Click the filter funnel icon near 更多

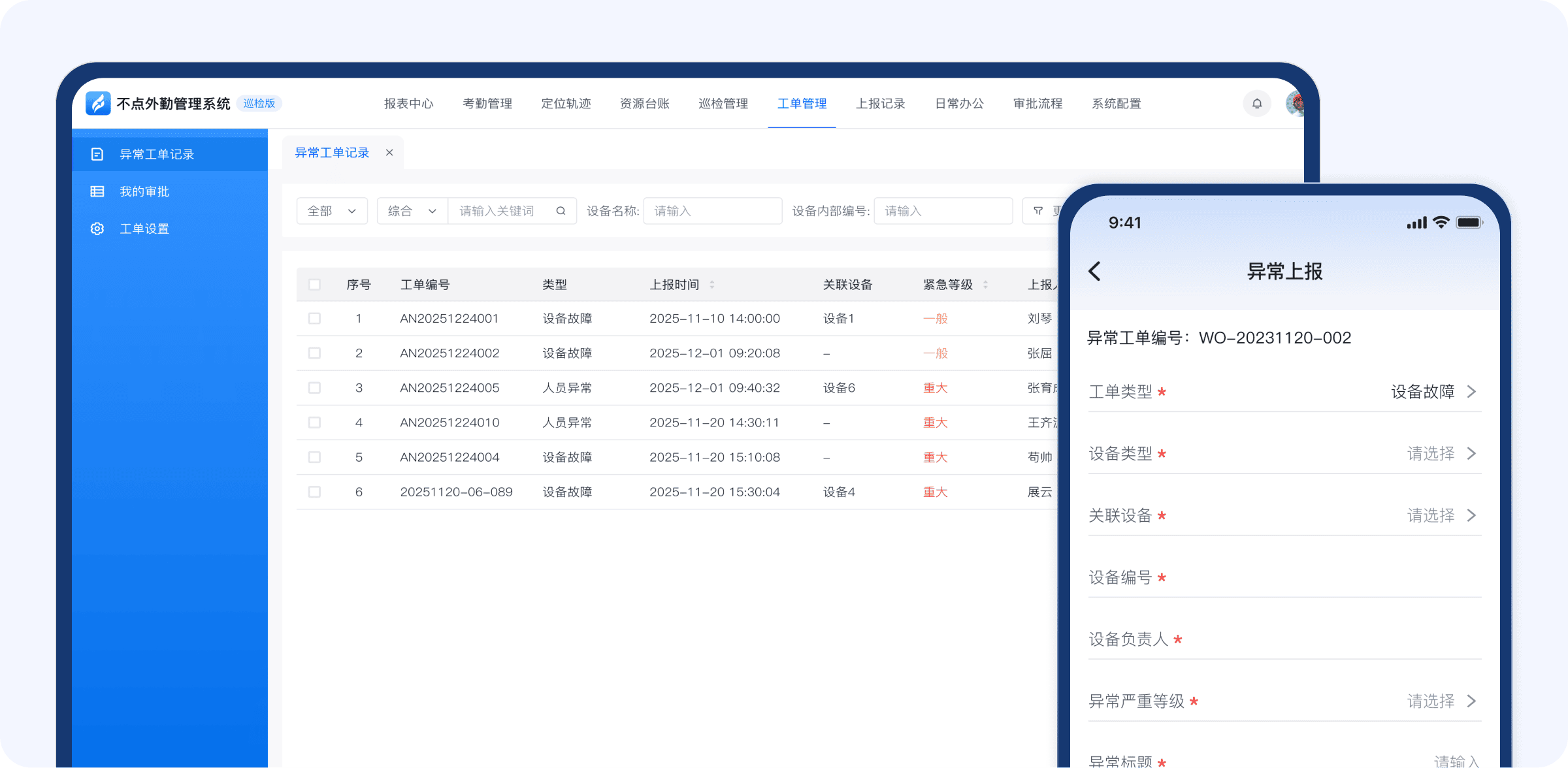click(x=1037, y=210)
